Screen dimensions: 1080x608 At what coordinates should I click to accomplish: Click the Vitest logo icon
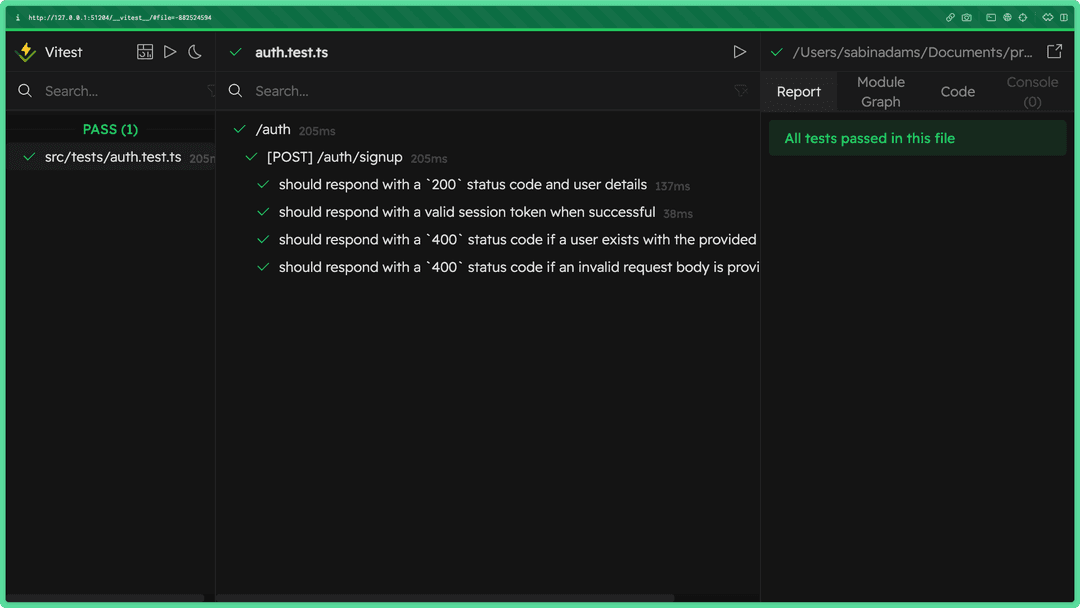point(26,51)
